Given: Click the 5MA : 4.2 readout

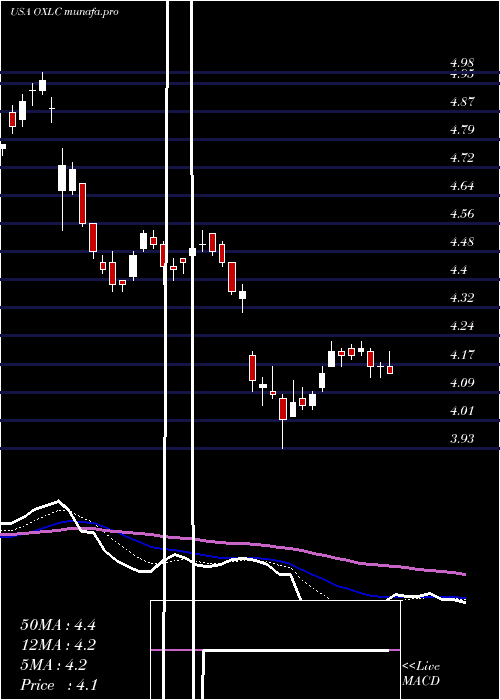Looking at the screenshot, I should (54, 665).
